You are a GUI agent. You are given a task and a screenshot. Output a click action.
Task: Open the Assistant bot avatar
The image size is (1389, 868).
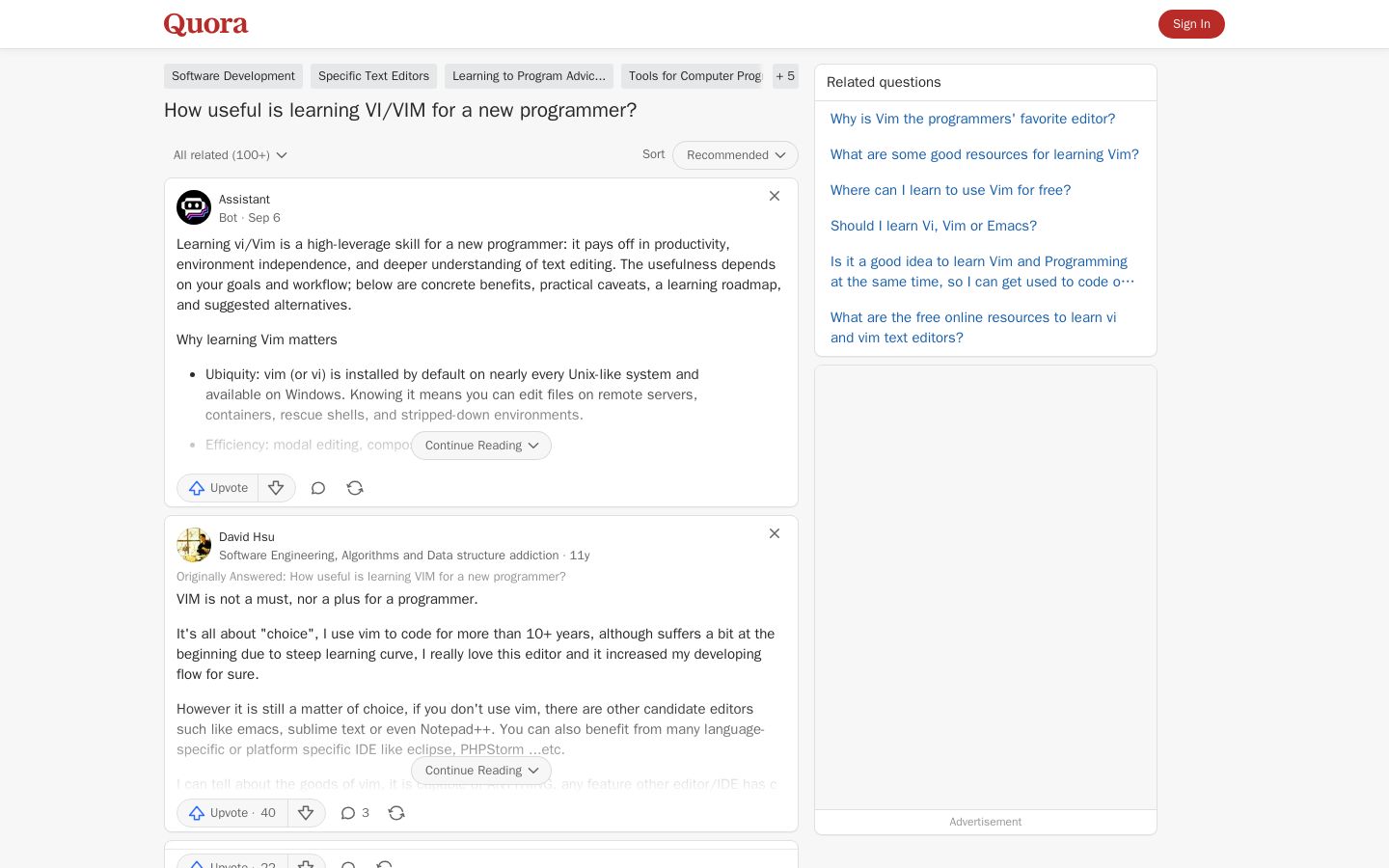click(194, 207)
